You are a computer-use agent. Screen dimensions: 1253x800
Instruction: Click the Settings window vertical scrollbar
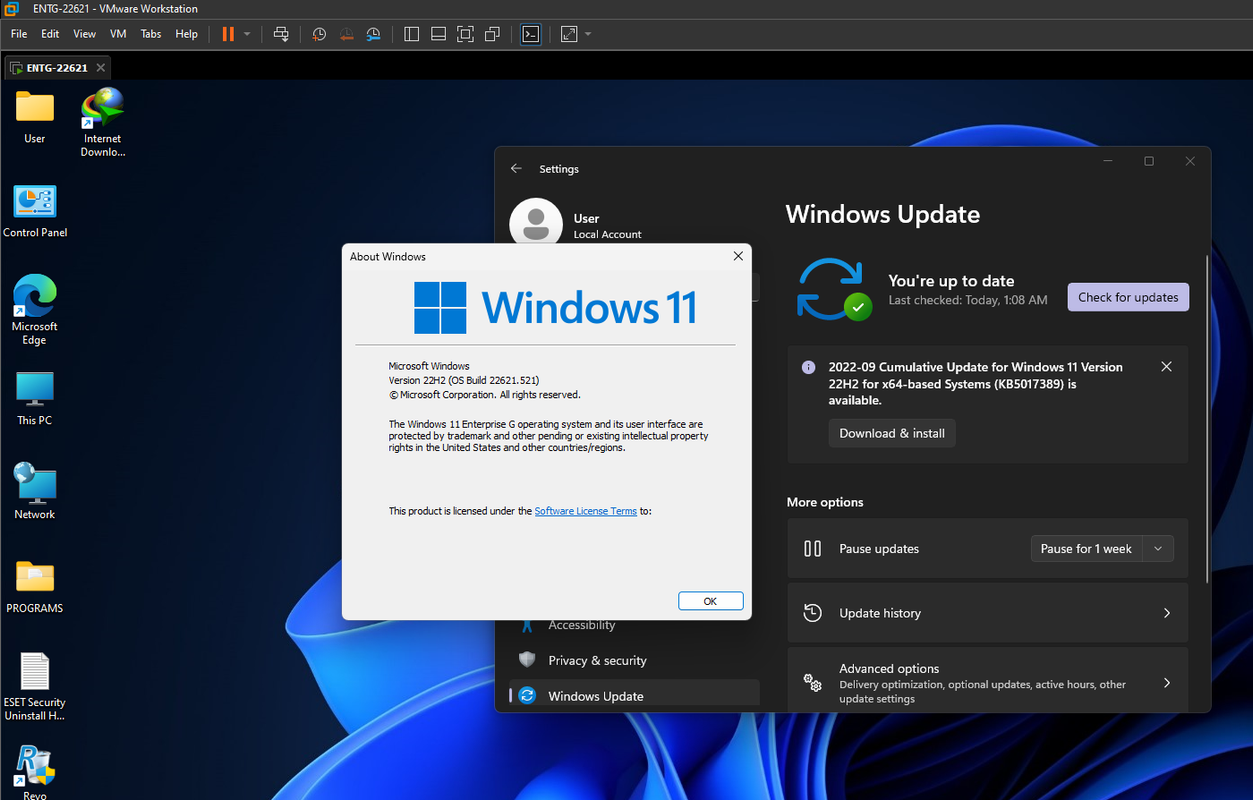click(x=1207, y=420)
